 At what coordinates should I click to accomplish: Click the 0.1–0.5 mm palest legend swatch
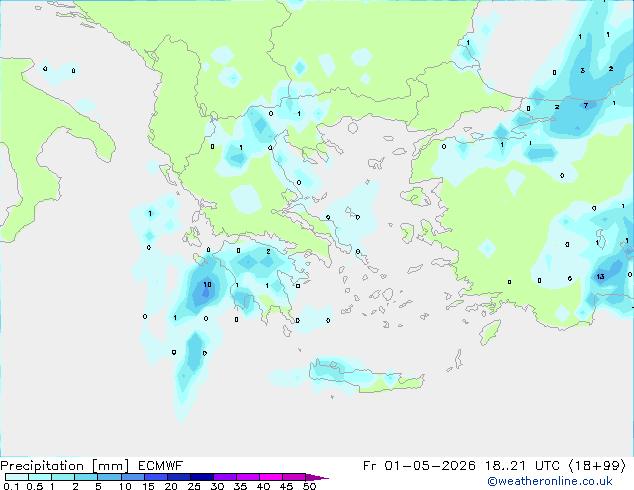pos(17,477)
